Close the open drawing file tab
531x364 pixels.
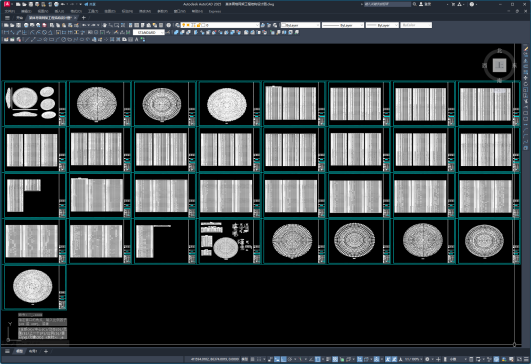(75, 18)
